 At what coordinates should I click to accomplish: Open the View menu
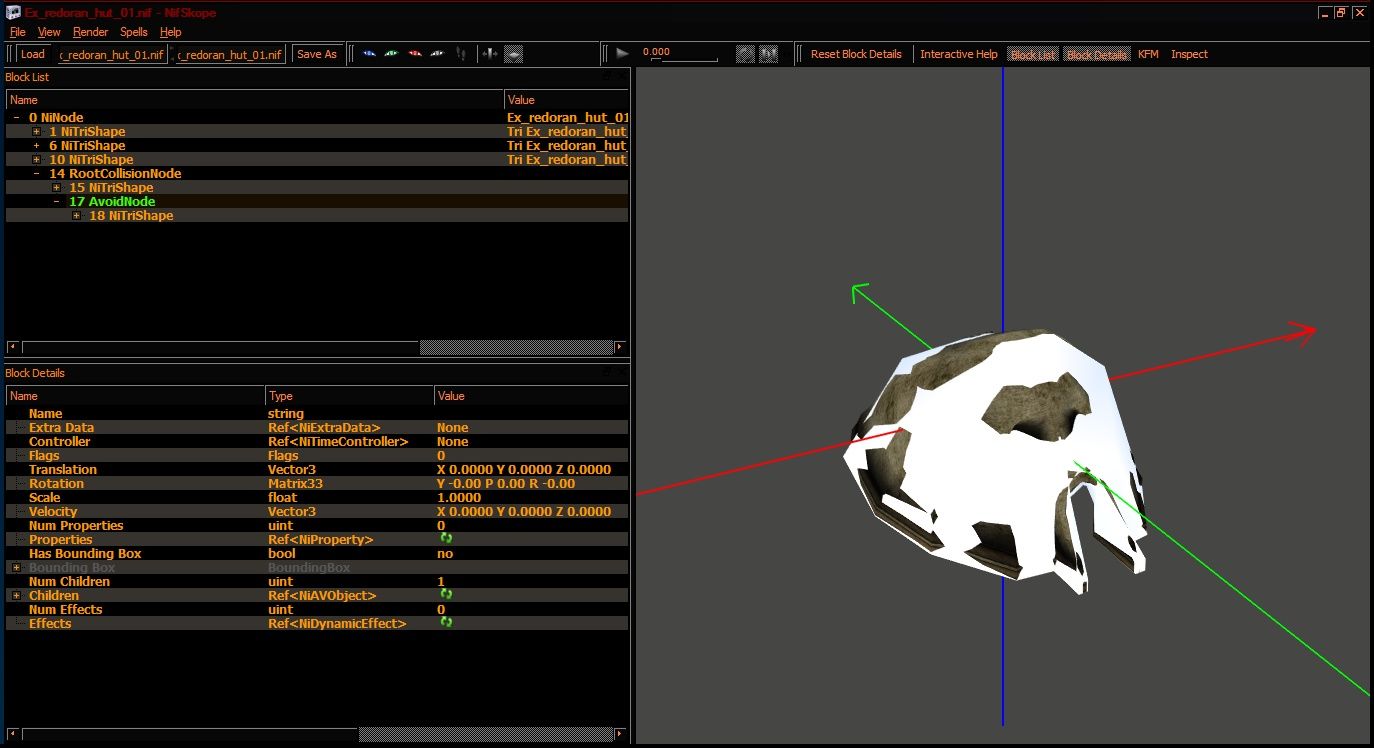pyautogui.click(x=49, y=32)
